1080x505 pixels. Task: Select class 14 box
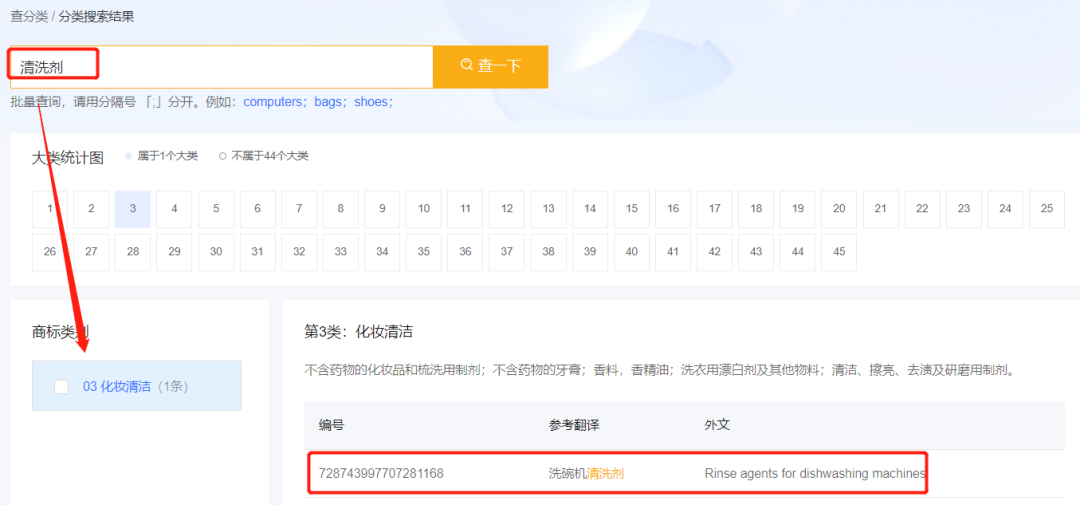pos(590,209)
